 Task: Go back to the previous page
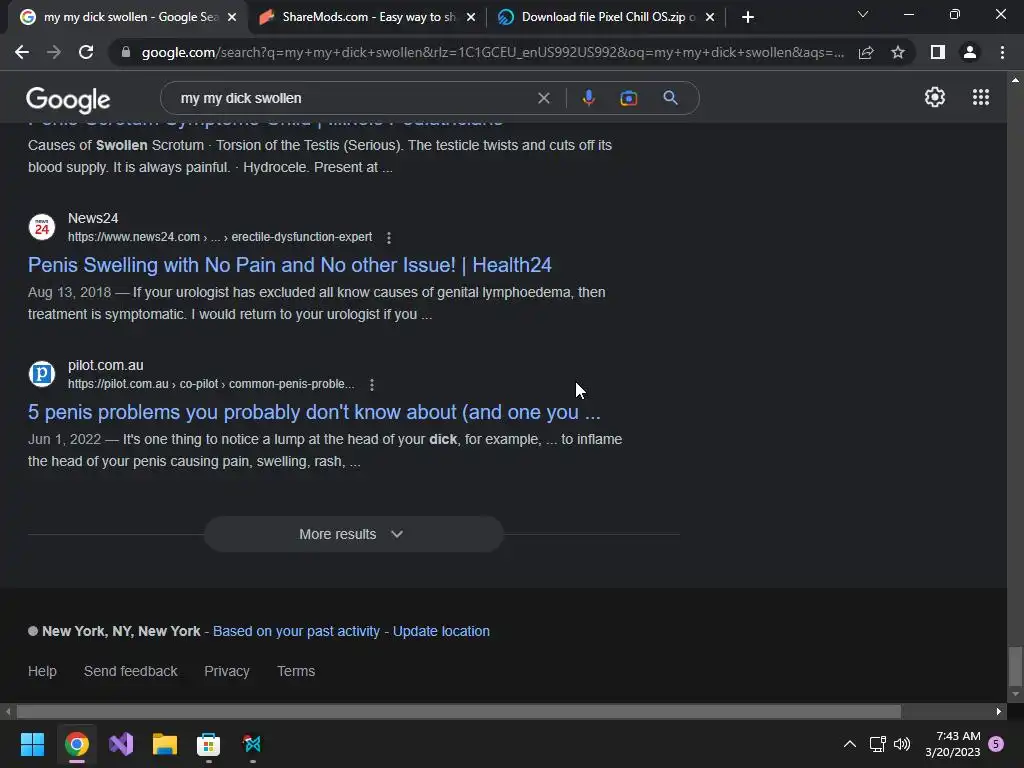(x=22, y=52)
